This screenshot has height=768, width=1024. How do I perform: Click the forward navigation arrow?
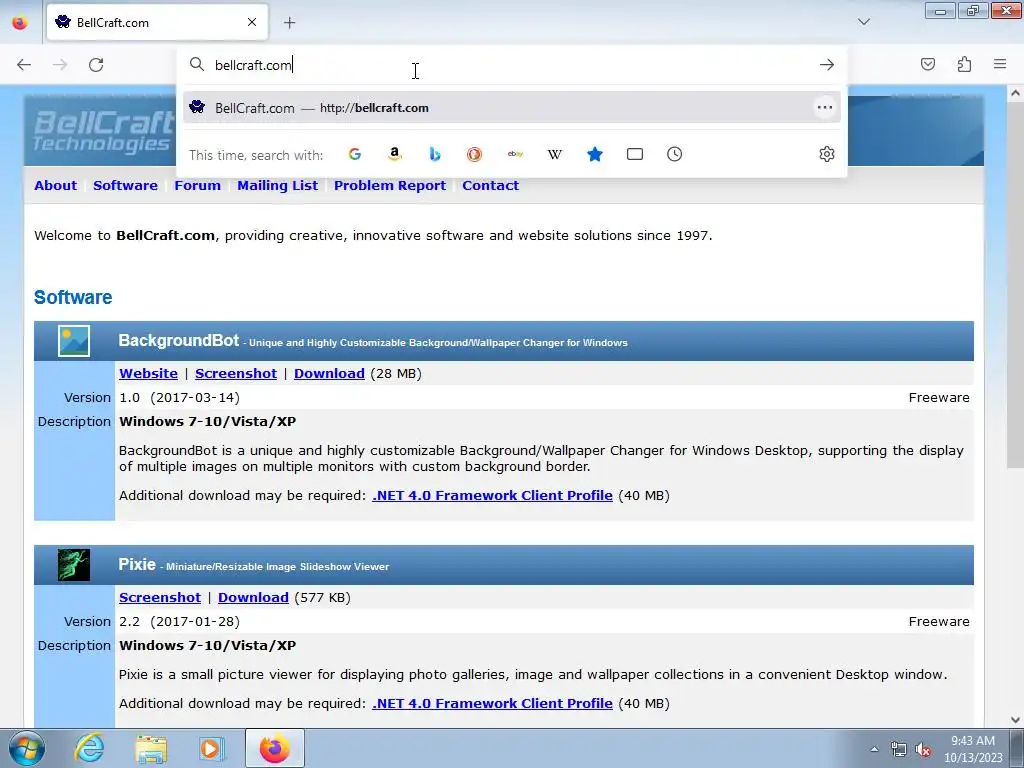[60, 65]
